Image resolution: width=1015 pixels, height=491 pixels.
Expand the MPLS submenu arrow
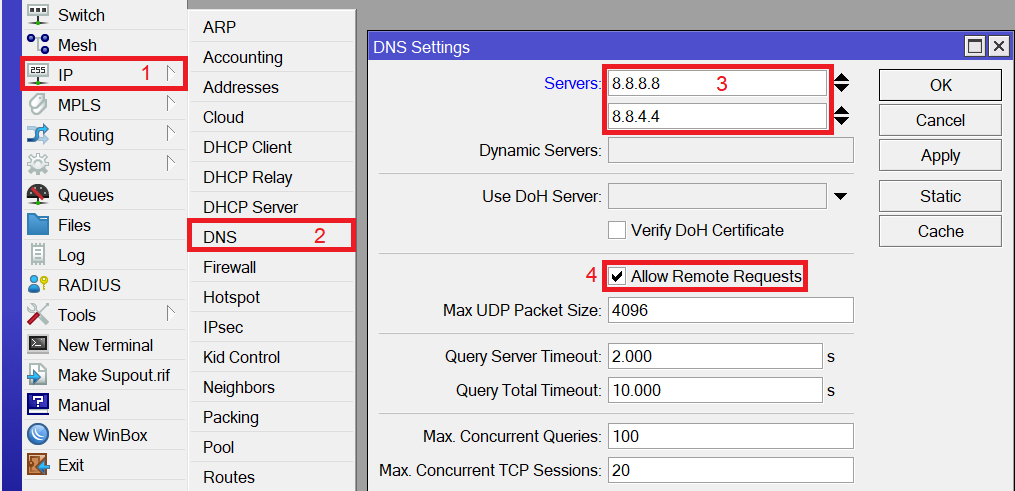[x=170, y=103]
